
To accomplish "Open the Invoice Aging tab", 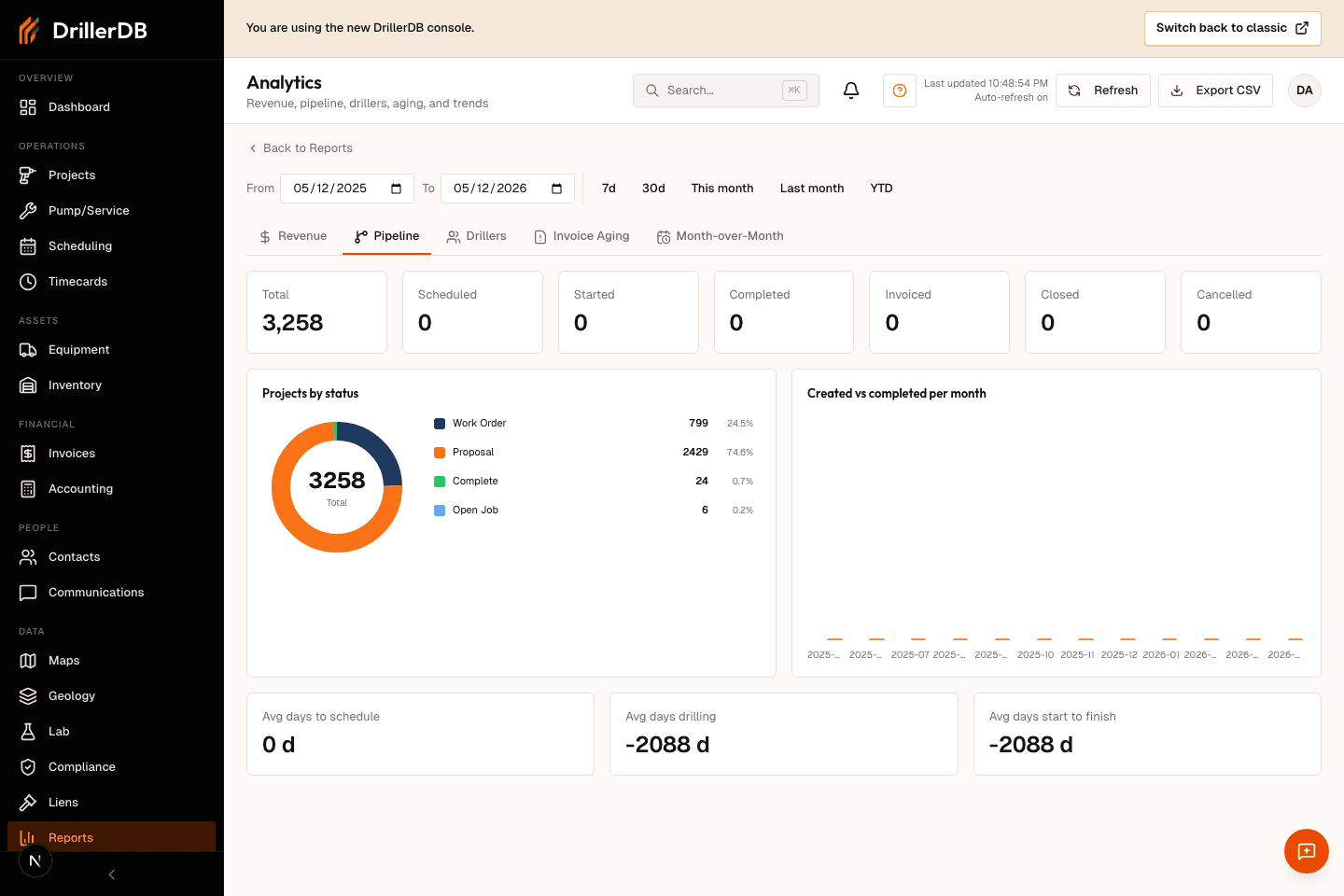I will [x=581, y=236].
